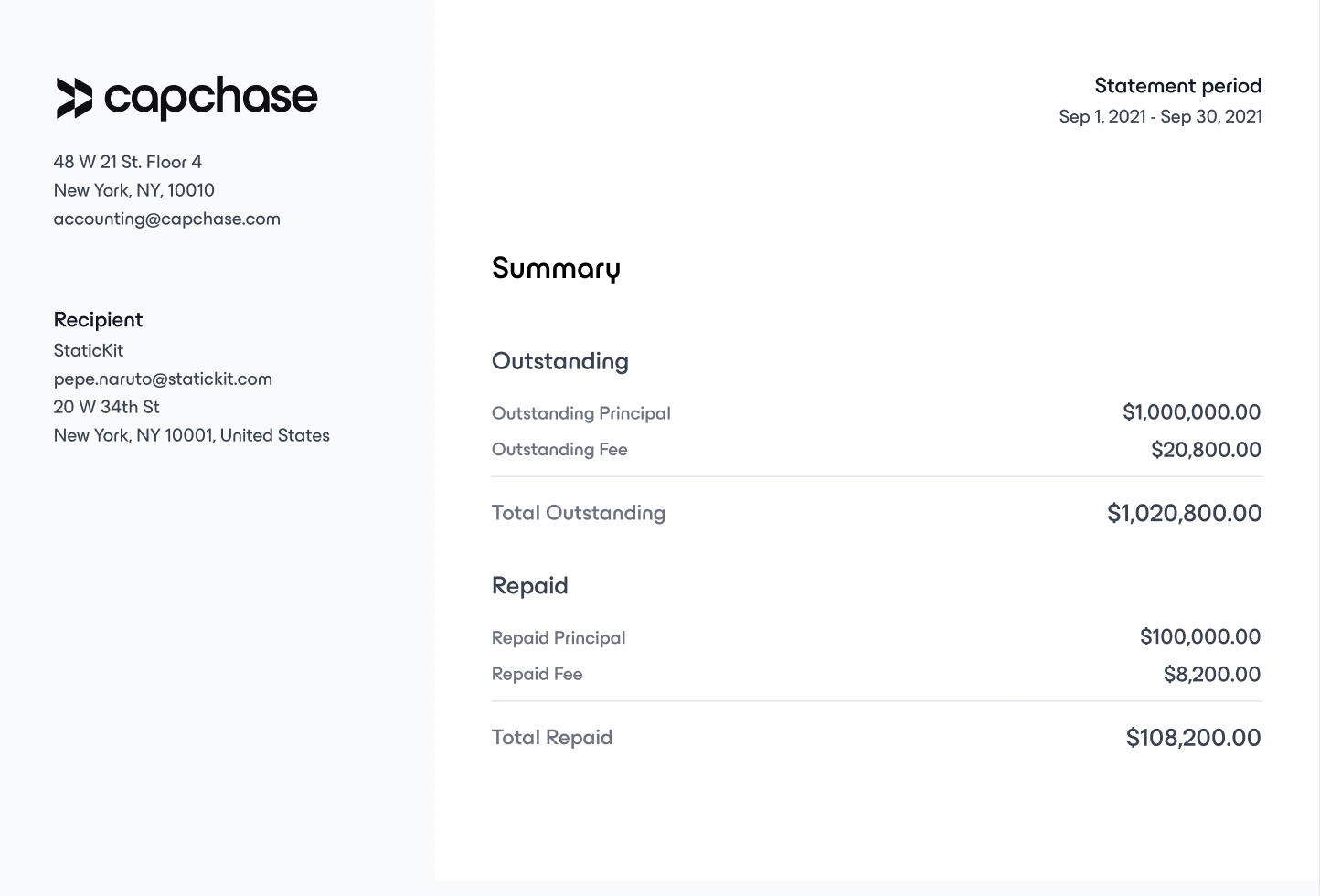The width and height of the screenshot is (1320, 896).
Task: Click the Outstanding Fee label
Action: click(x=559, y=449)
